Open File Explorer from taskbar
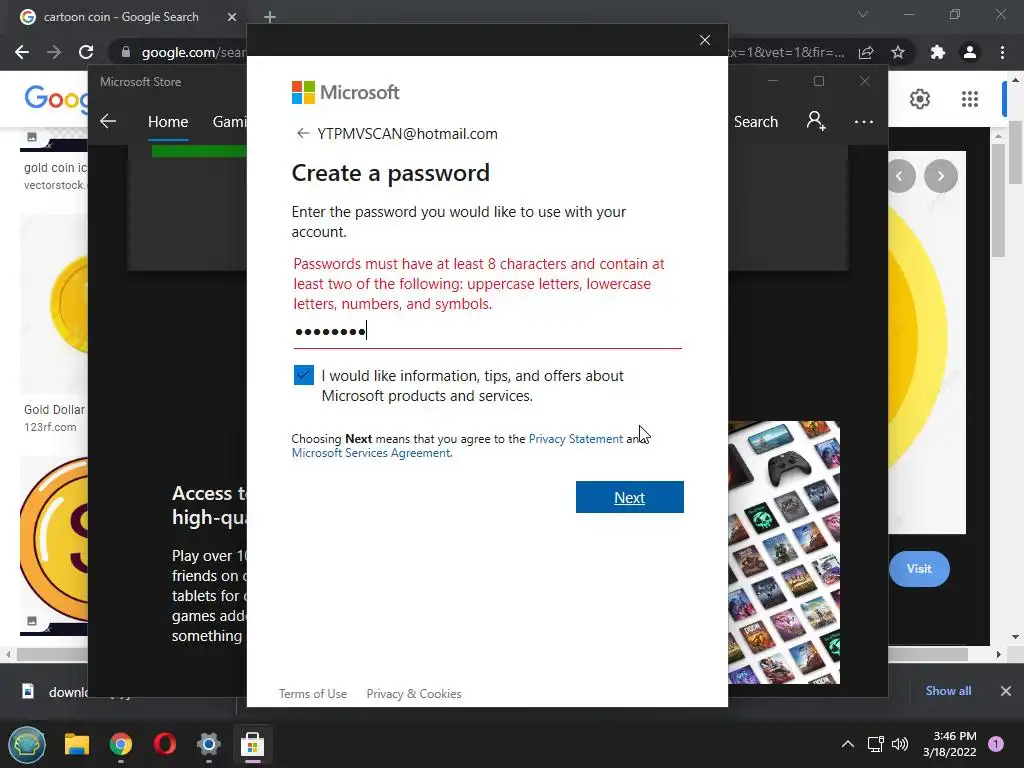The height and width of the screenshot is (768, 1024). coord(76,744)
